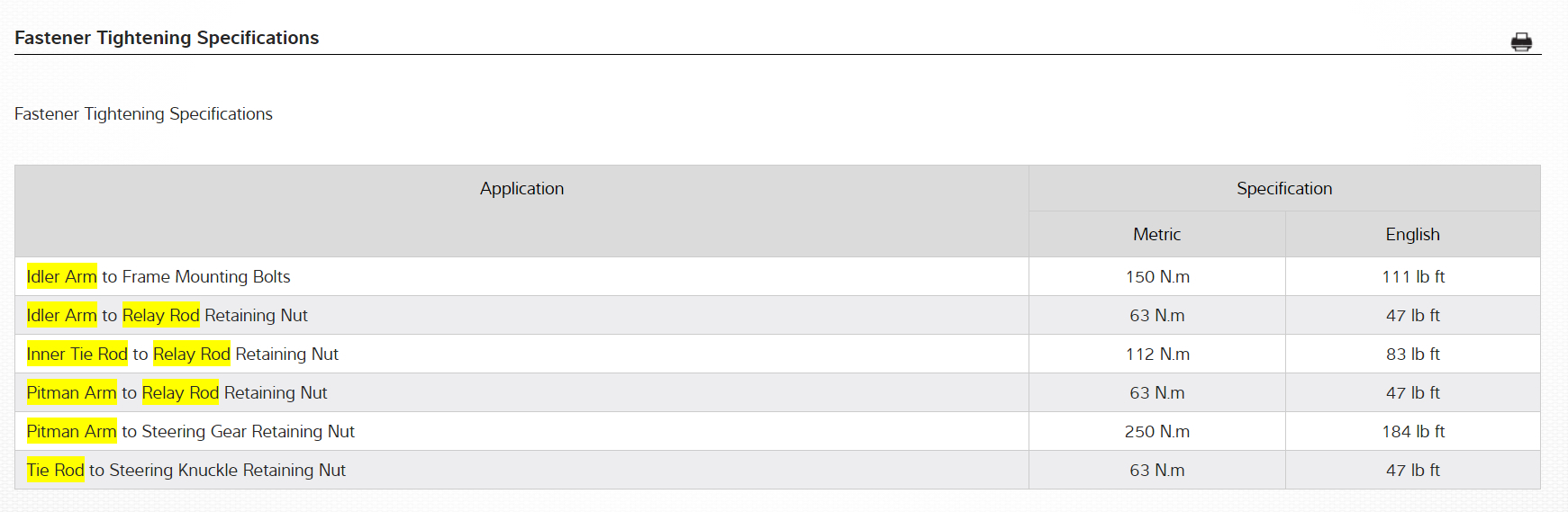The image size is (1568, 512).
Task: Select the Specification column header
Action: coord(1283,189)
